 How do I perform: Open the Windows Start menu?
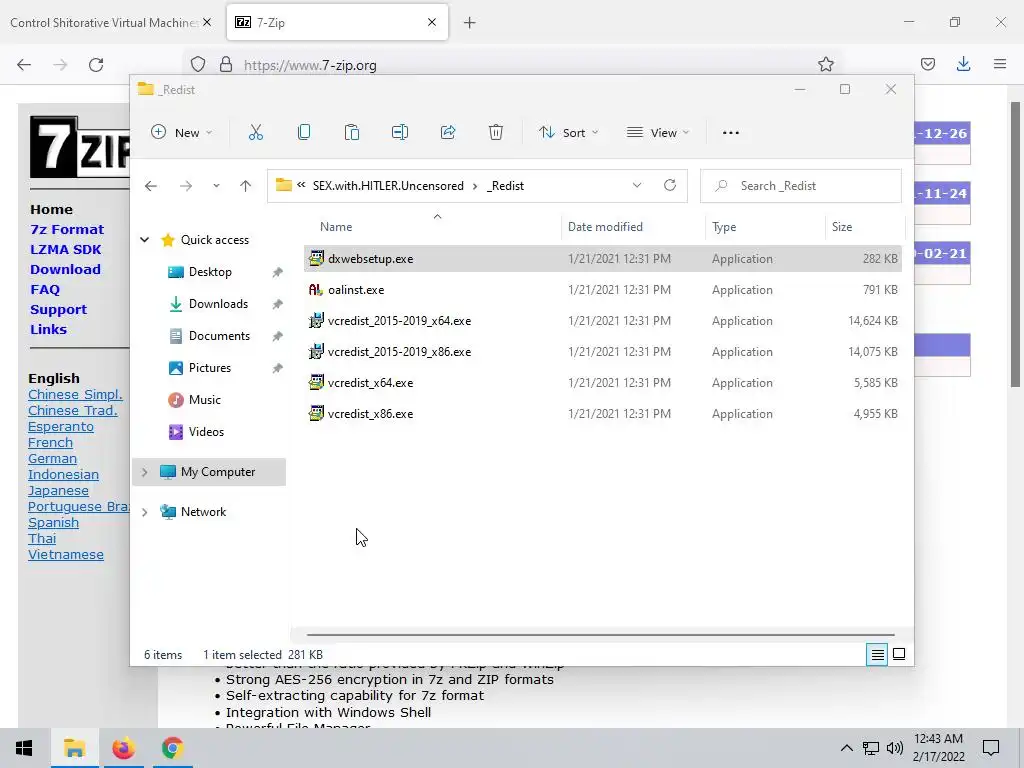click(x=24, y=748)
